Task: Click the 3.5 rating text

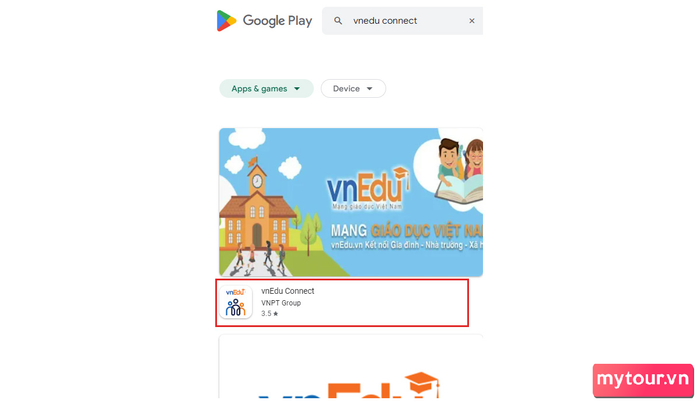Action: 266,313
